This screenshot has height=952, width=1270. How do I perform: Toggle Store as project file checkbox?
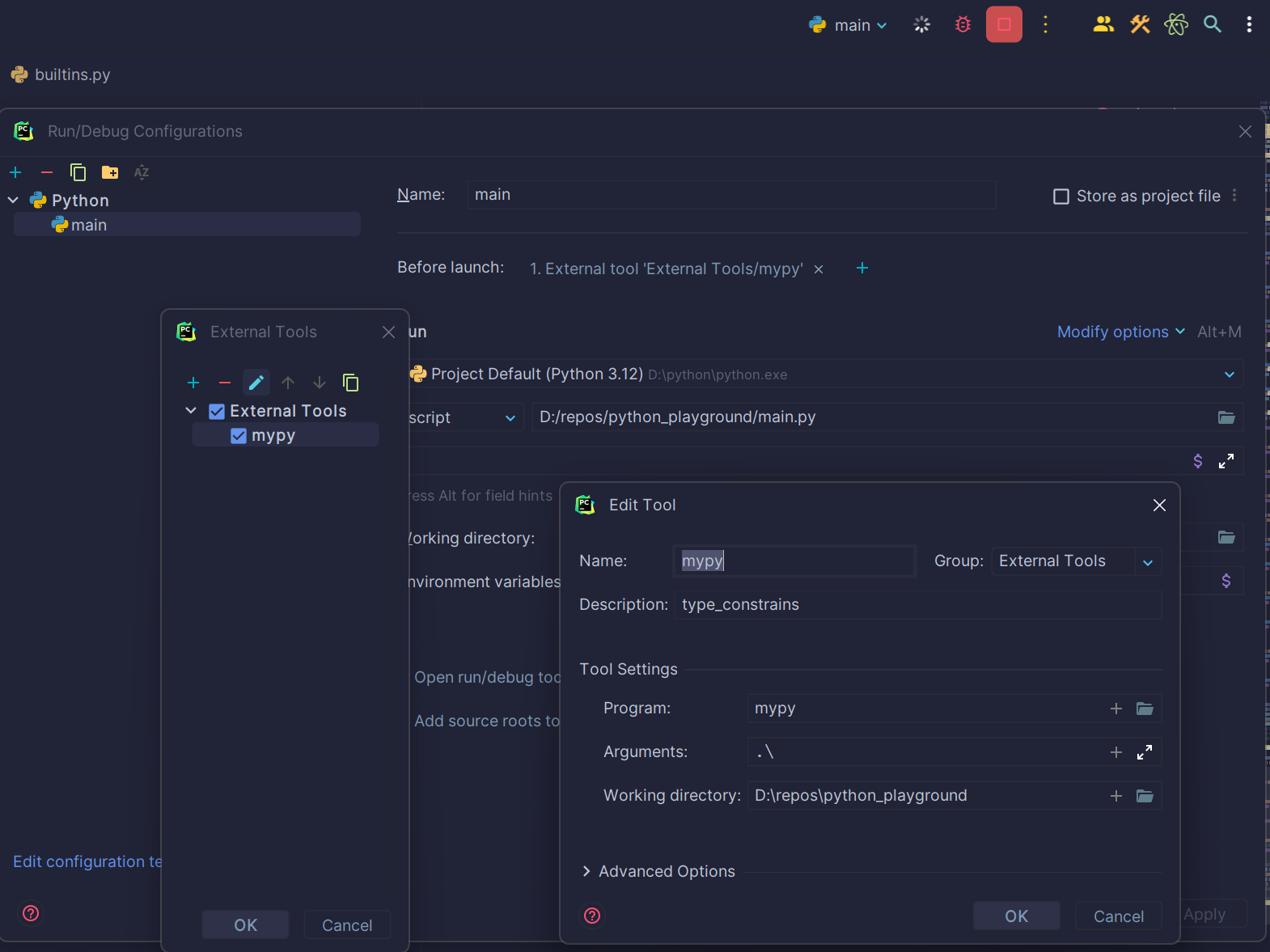1061,197
